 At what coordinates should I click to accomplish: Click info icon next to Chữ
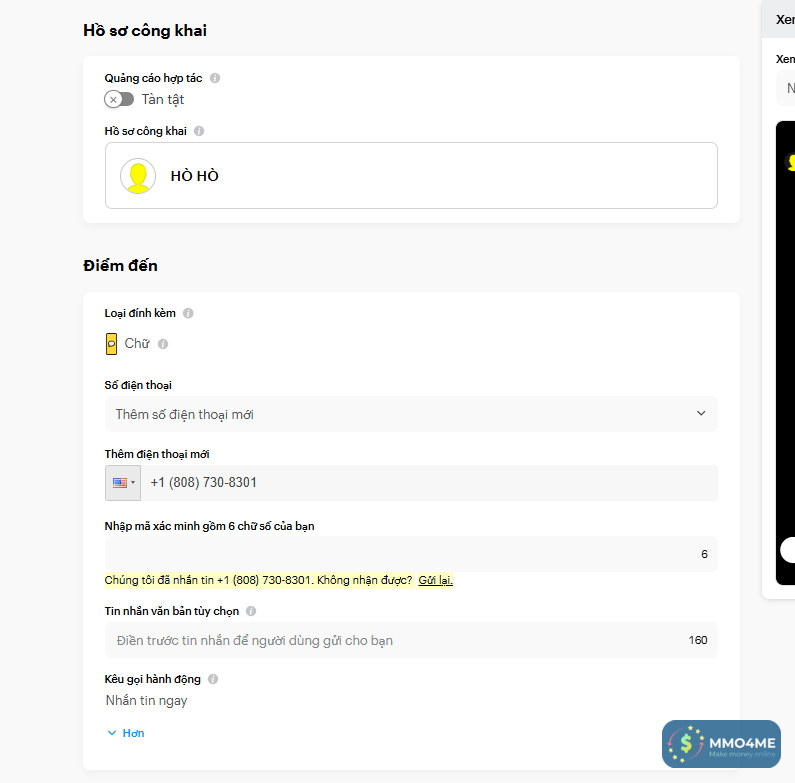163,344
